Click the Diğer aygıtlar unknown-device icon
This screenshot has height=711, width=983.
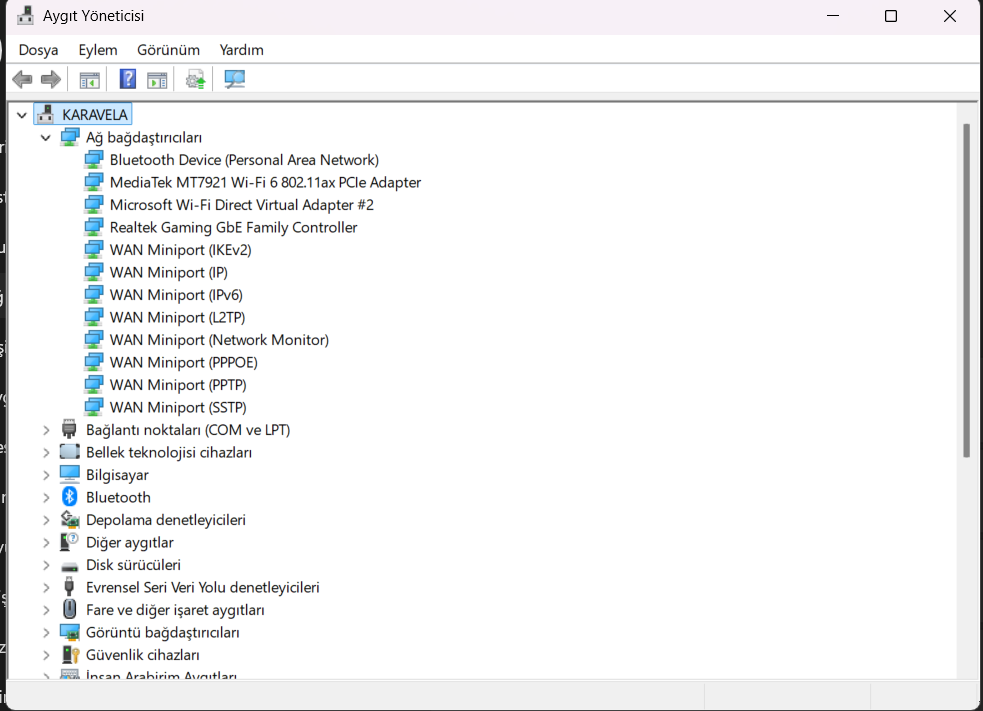70,542
